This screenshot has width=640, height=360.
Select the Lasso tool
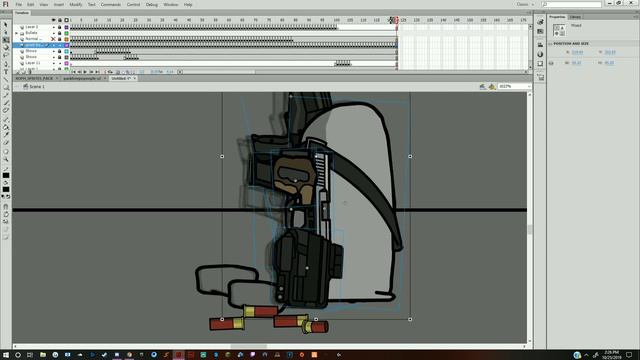coord(6,55)
